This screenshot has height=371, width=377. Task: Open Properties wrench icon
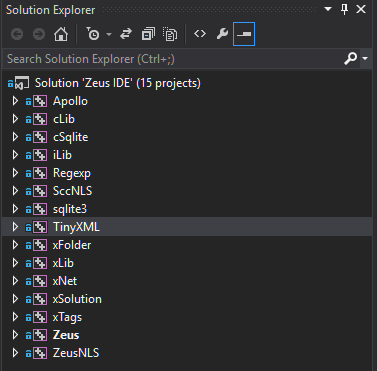(x=222, y=34)
